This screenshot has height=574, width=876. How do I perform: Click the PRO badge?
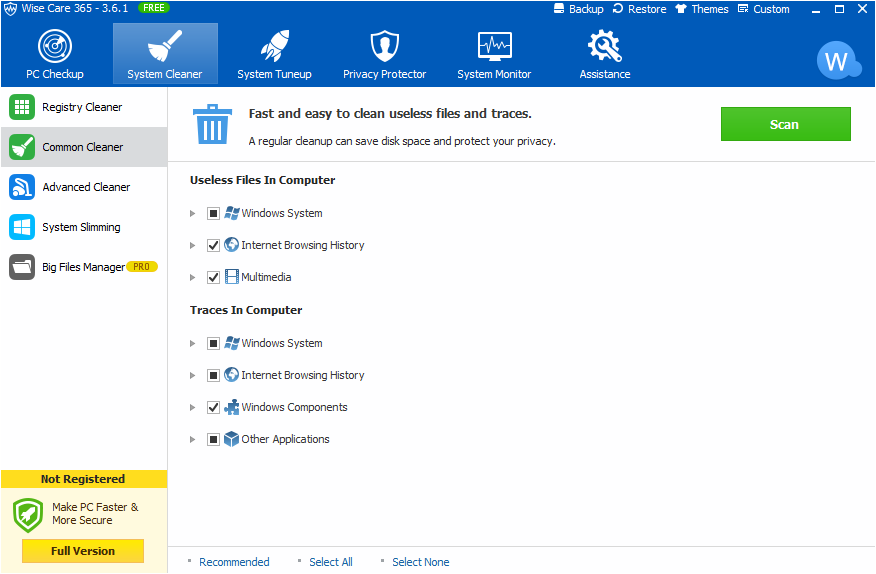tap(142, 267)
